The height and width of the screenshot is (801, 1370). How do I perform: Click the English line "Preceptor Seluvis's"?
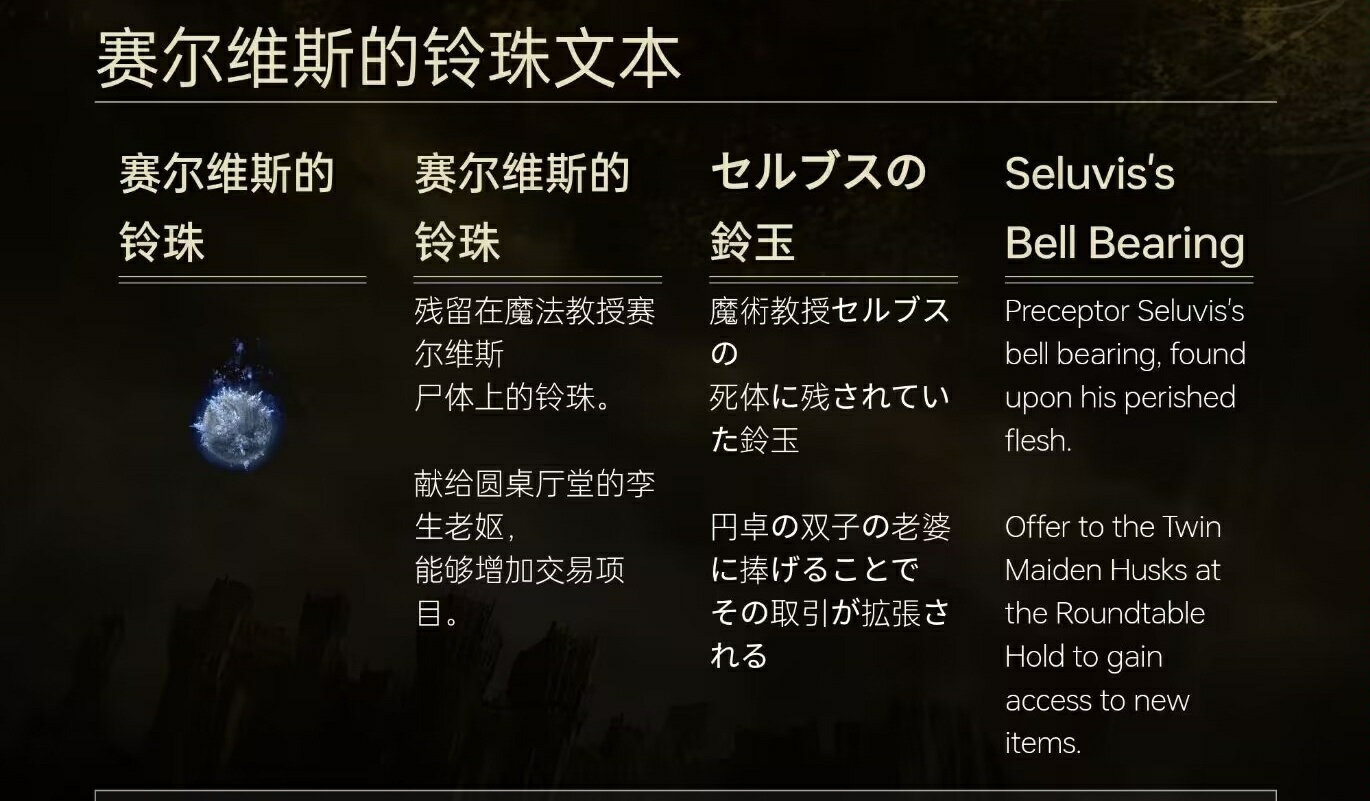pos(1124,311)
